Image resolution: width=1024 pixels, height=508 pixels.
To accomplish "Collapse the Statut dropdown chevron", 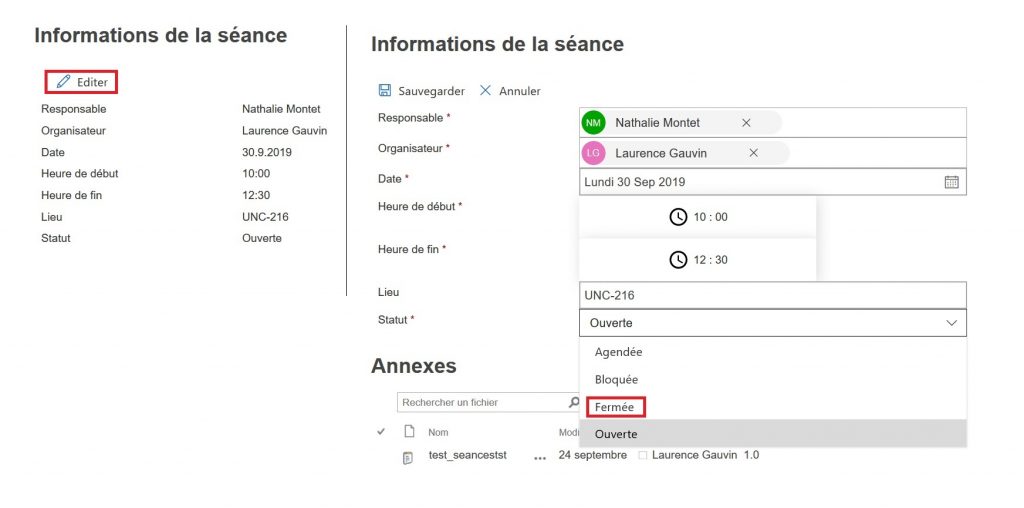I will coord(950,323).
